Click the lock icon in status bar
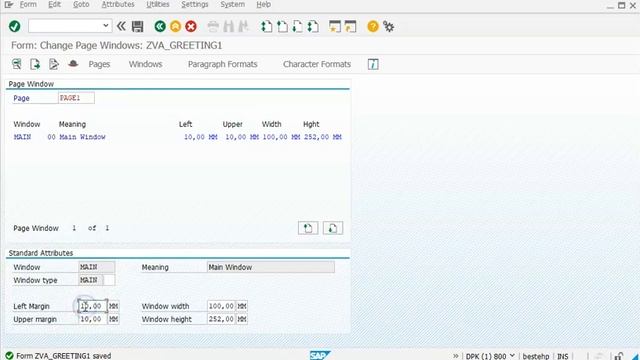 tap(619, 356)
